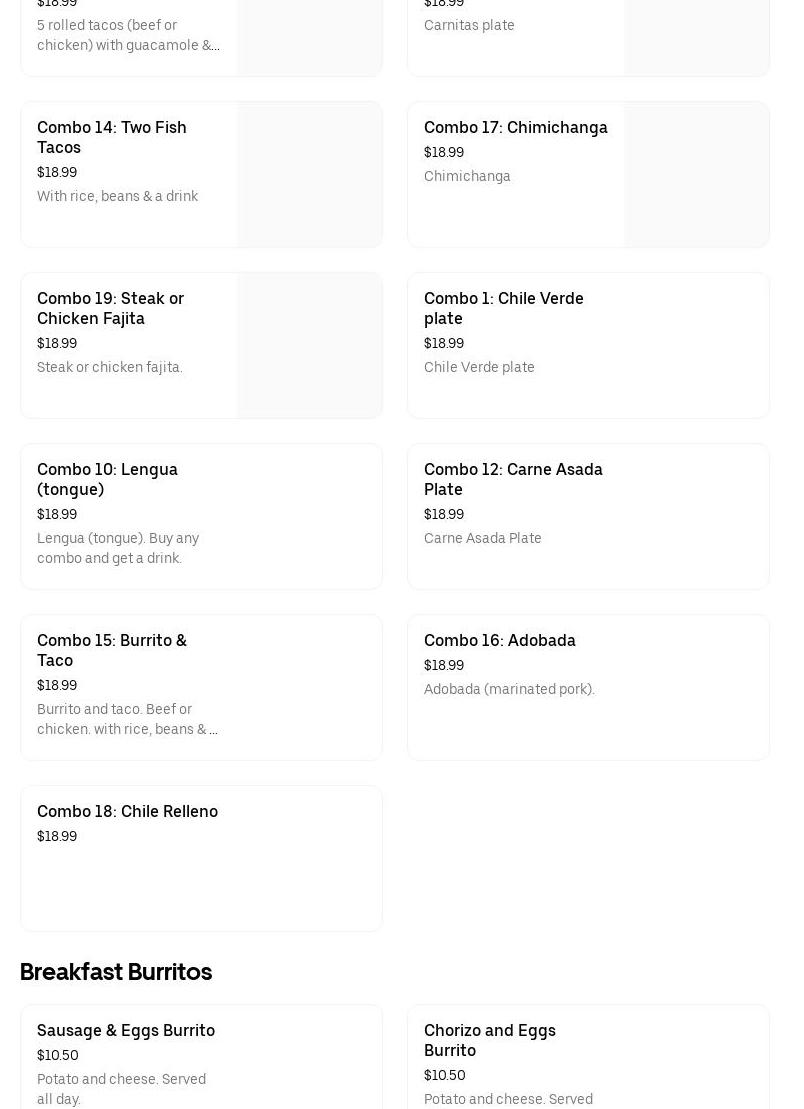Open Combo 19: Steak or Chicken Fajita
The image size is (804, 1109).
110,308
